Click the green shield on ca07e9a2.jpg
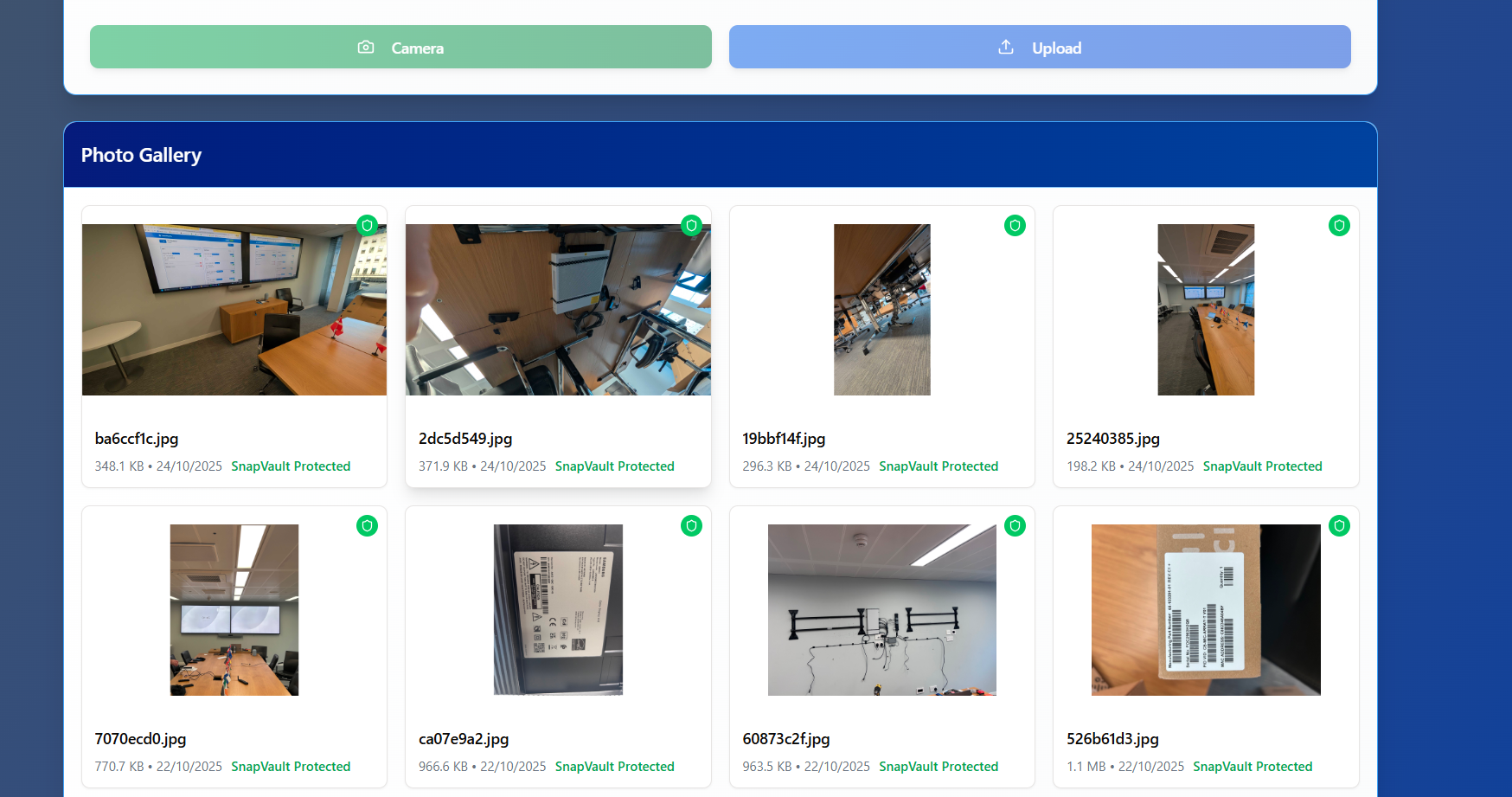Image resolution: width=1512 pixels, height=797 pixels. coord(691,526)
